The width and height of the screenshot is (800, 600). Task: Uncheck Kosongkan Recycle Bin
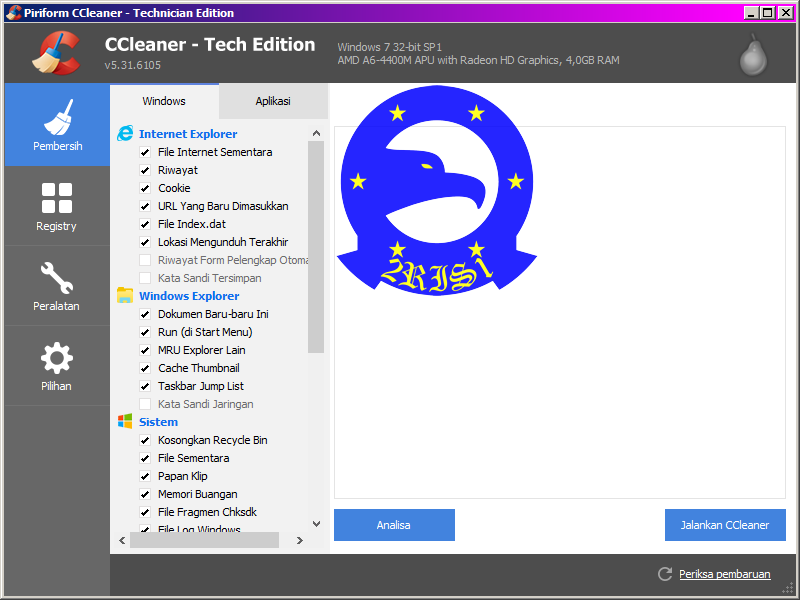pos(145,440)
